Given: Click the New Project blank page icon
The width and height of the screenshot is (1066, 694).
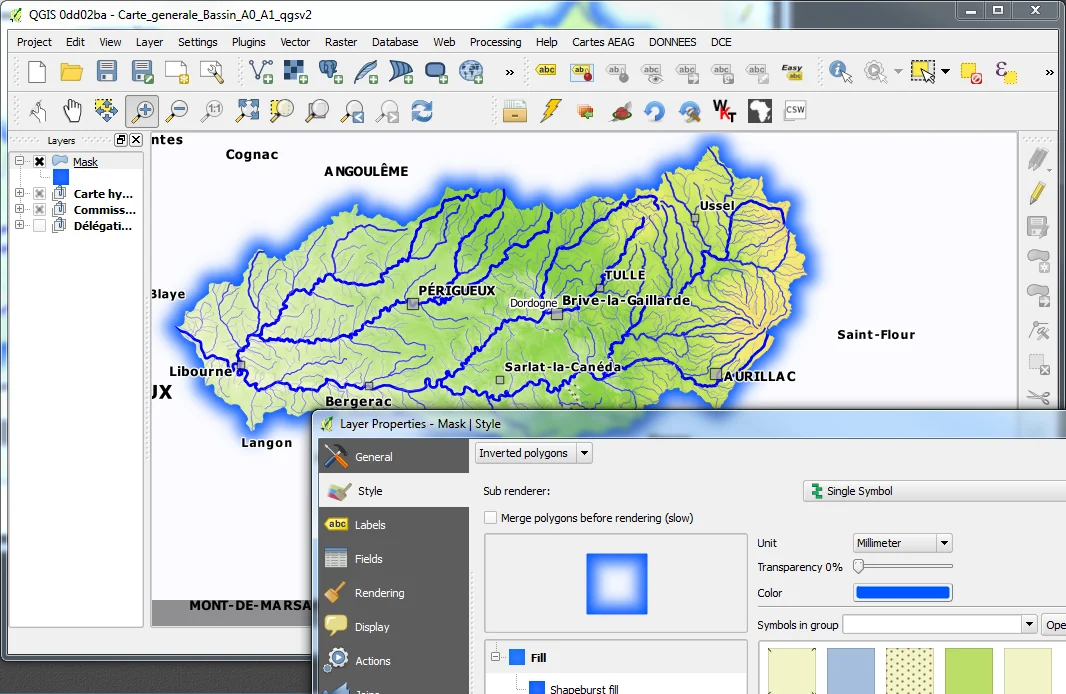Looking at the screenshot, I should pos(37,71).
